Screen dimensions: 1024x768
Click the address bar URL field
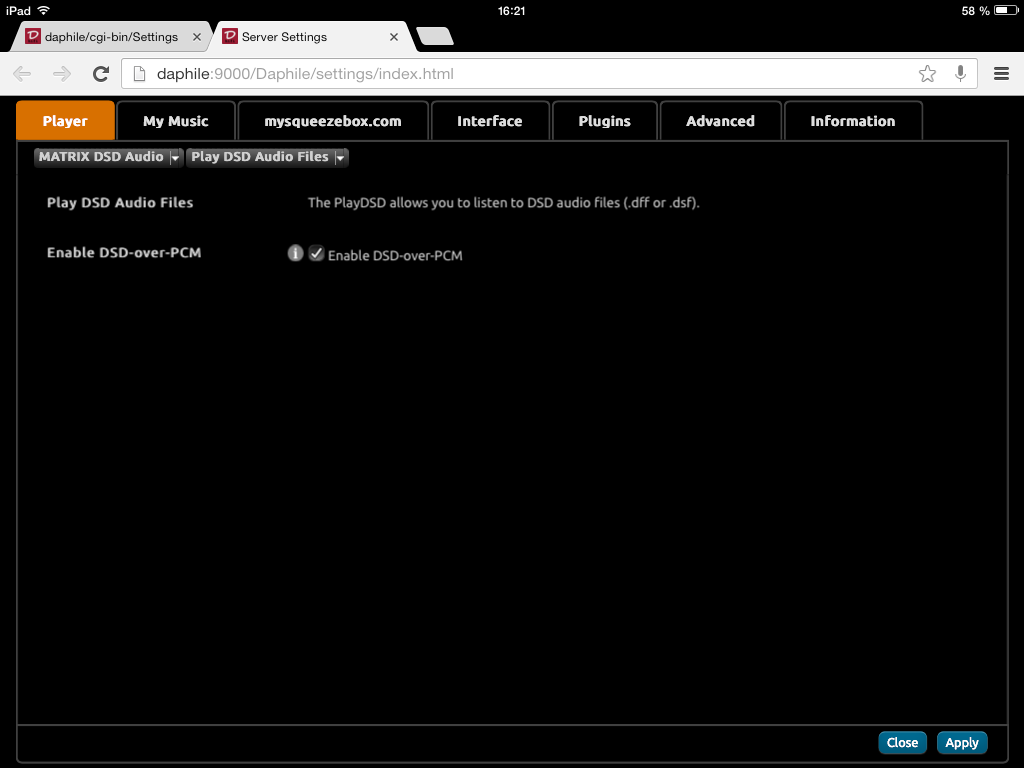point(520,74)
